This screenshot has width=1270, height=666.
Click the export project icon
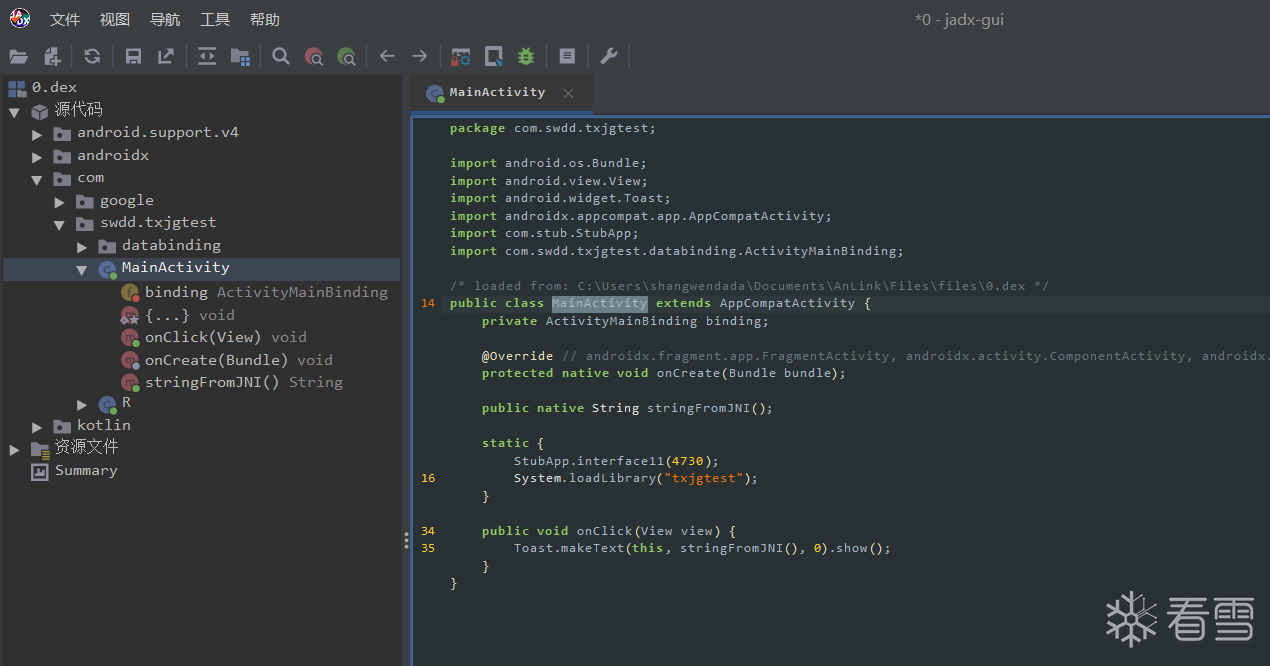[166, 57]
